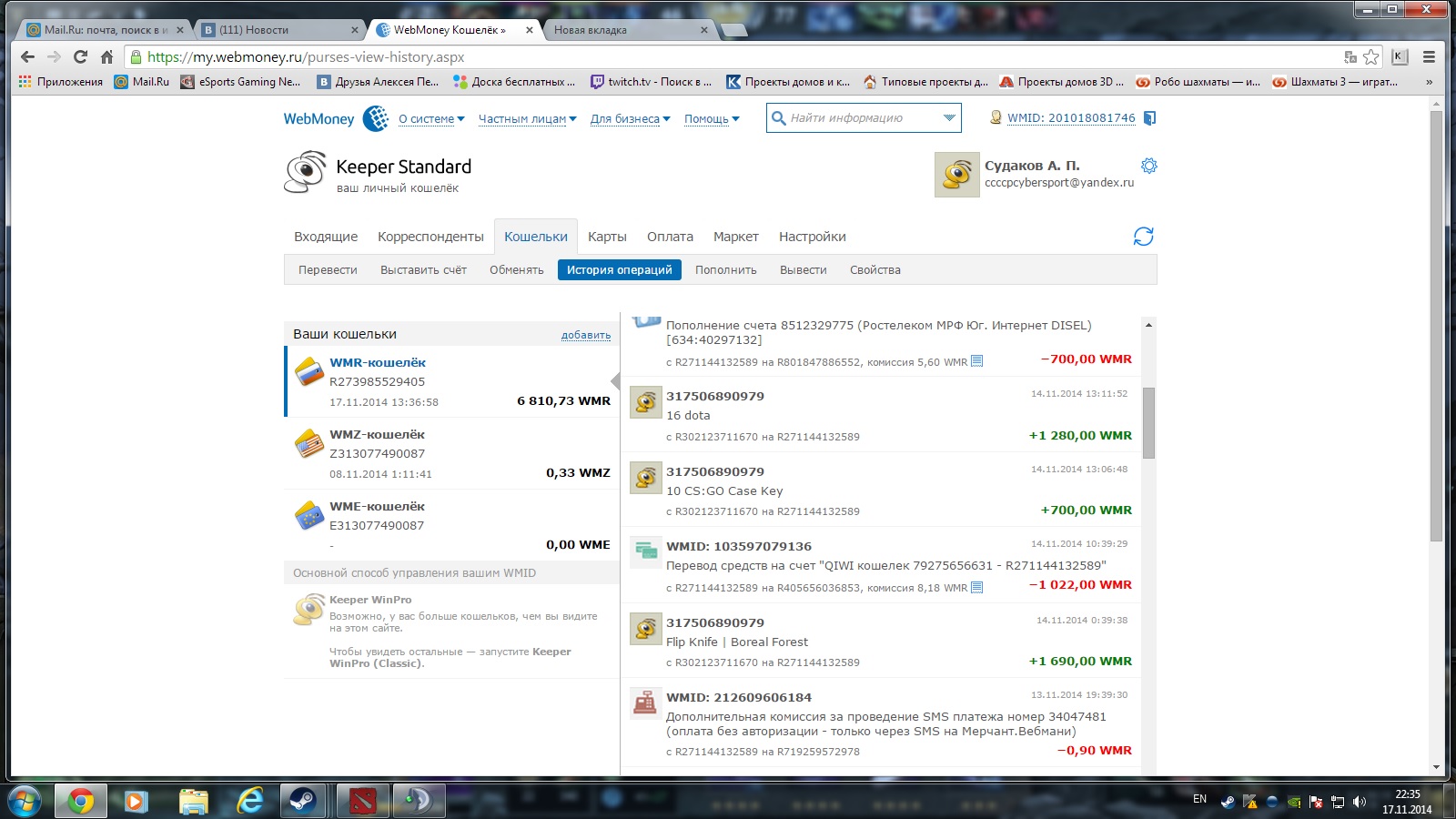Open the profile settings gear icon
The height and width of the screenshot is (819, 1456).
click(1149, 166)
